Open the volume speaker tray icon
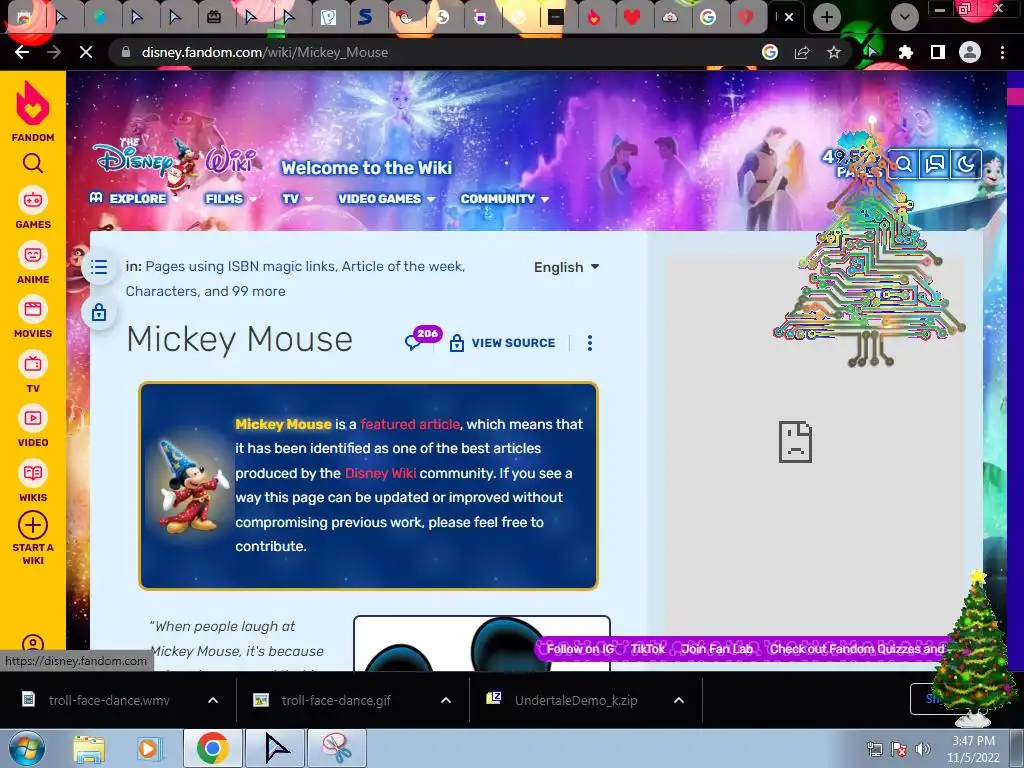The width and height of the screenshot is (1024, 768). [922, 749]
